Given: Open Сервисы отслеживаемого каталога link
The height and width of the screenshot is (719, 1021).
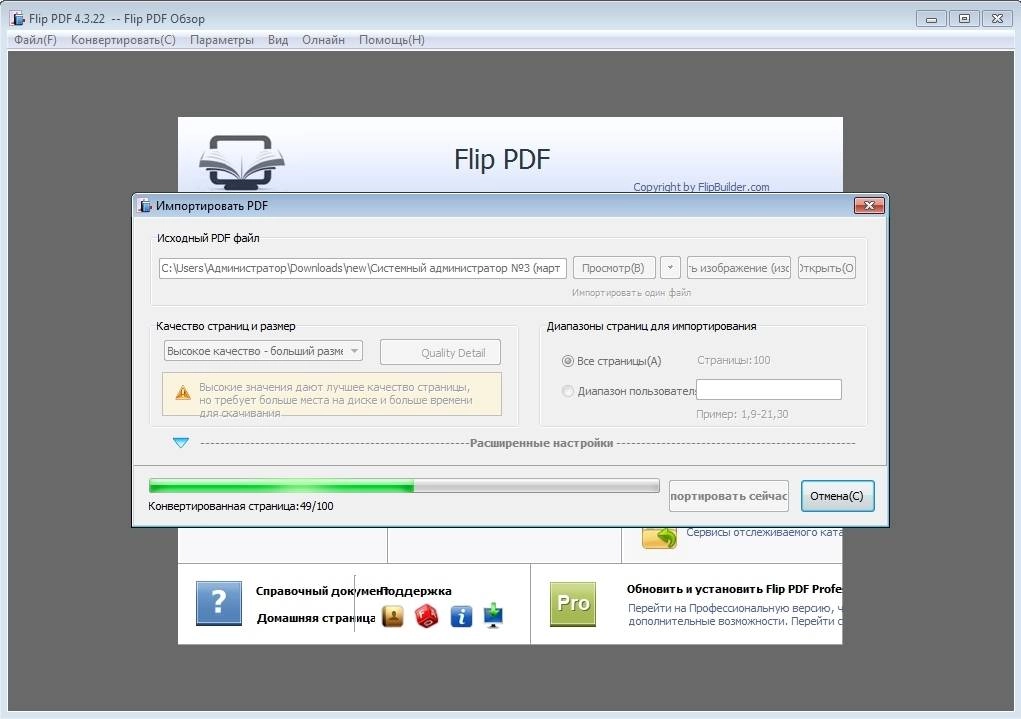Looking at the screenshot, I should (764, 532).
